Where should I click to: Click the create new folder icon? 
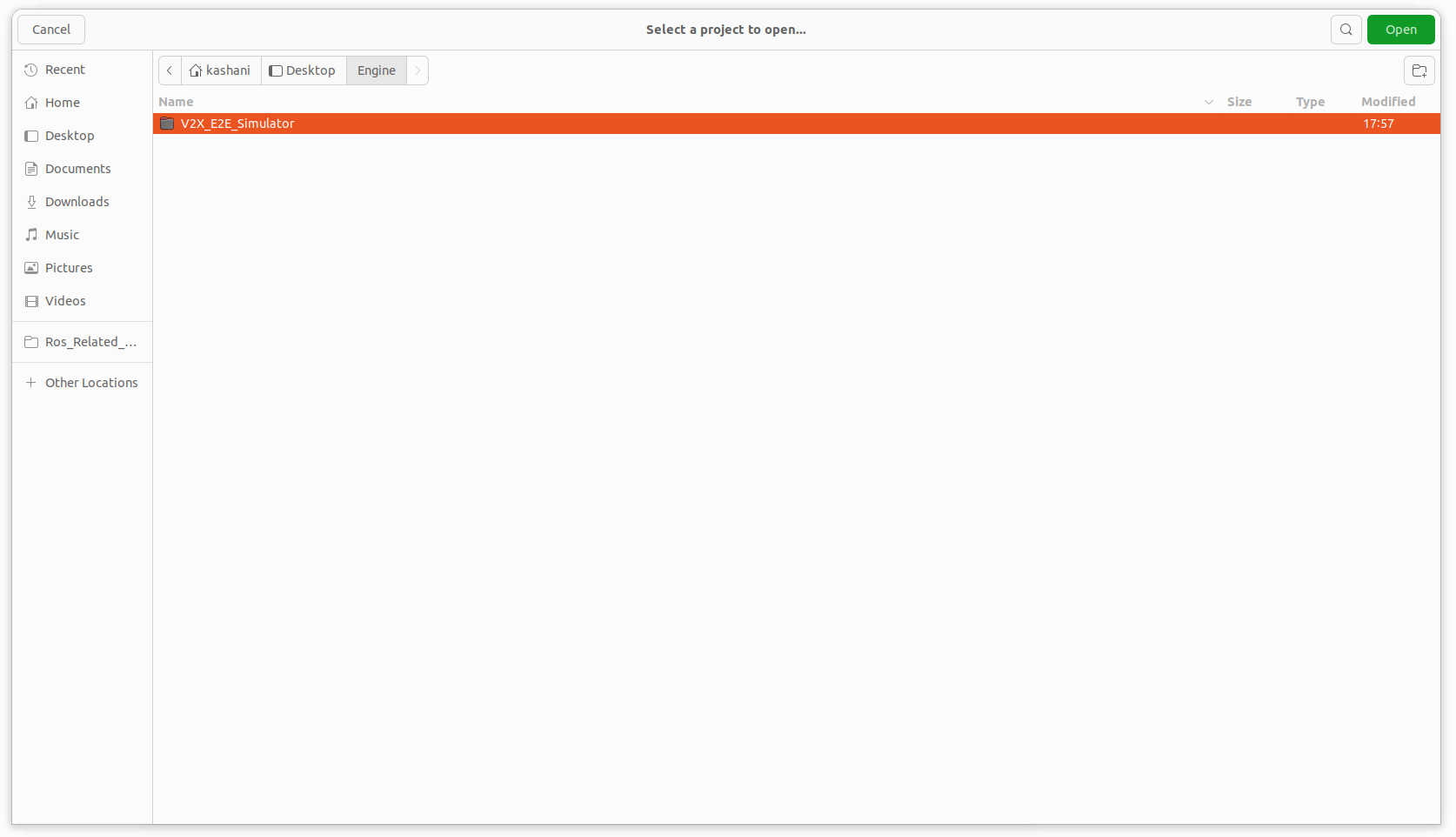tap(1419, 70)
